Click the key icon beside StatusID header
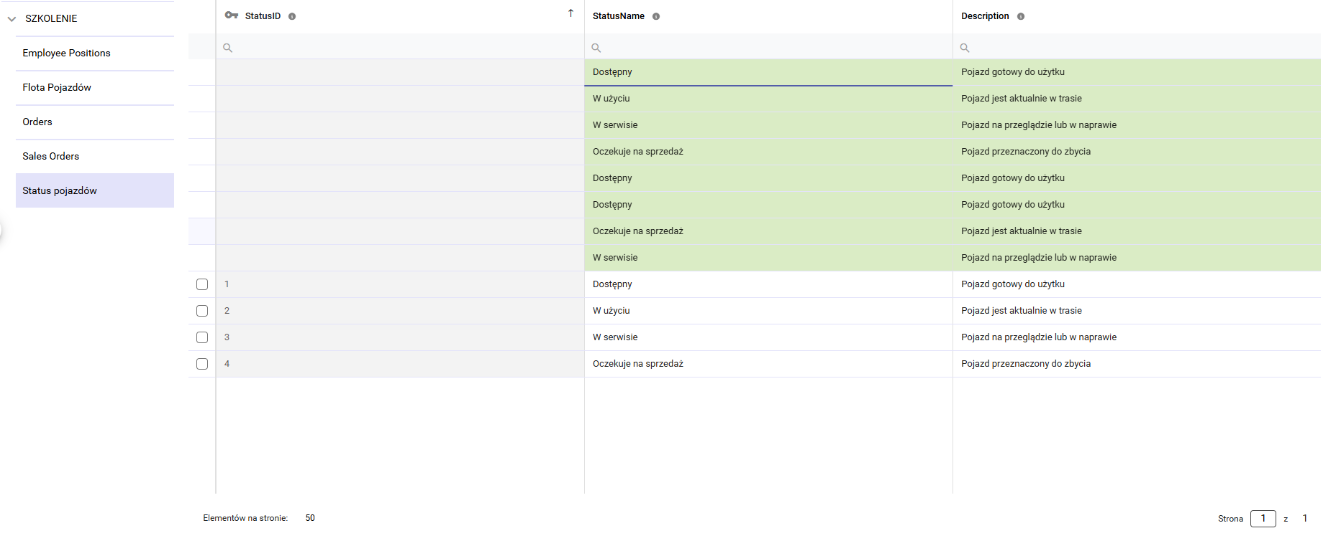This screenshot has height=539, width=1321. pyautogui.click(x=231, y=16)
